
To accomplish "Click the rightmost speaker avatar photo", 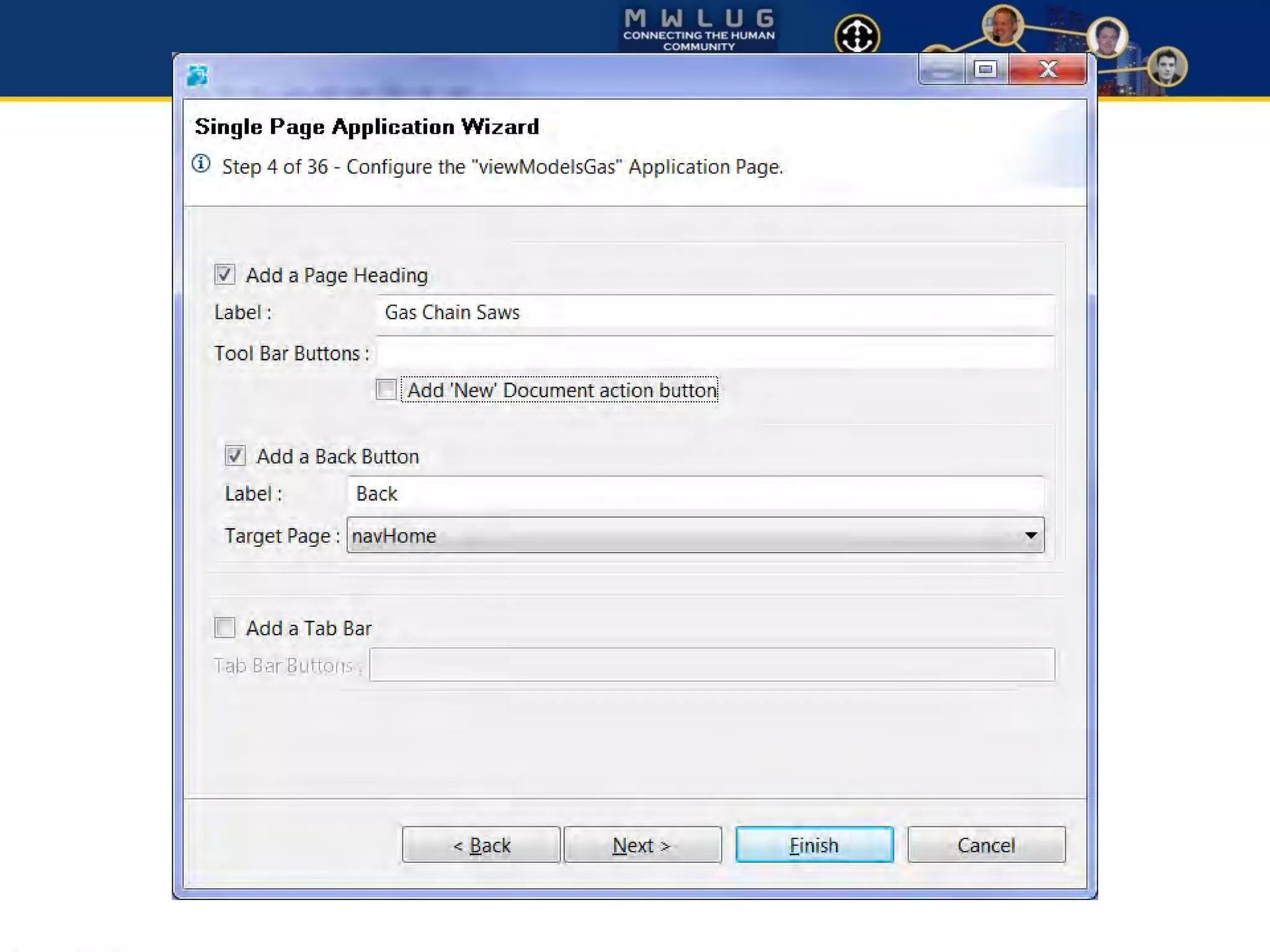I will 1166,66.
